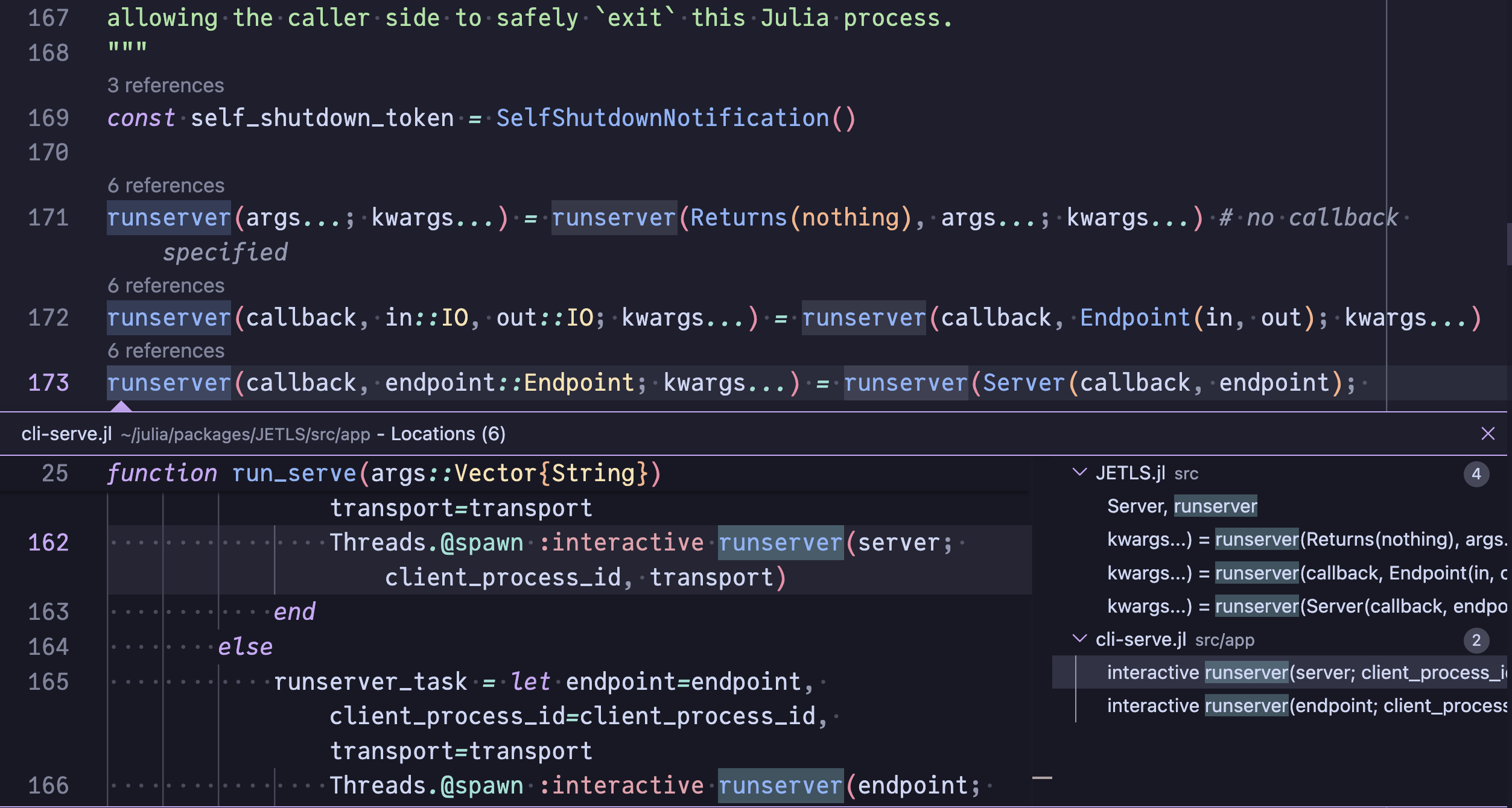The image size is (1512, 808).
Task: Open '3 references' code lens above line 169
Action: [165, 86]
